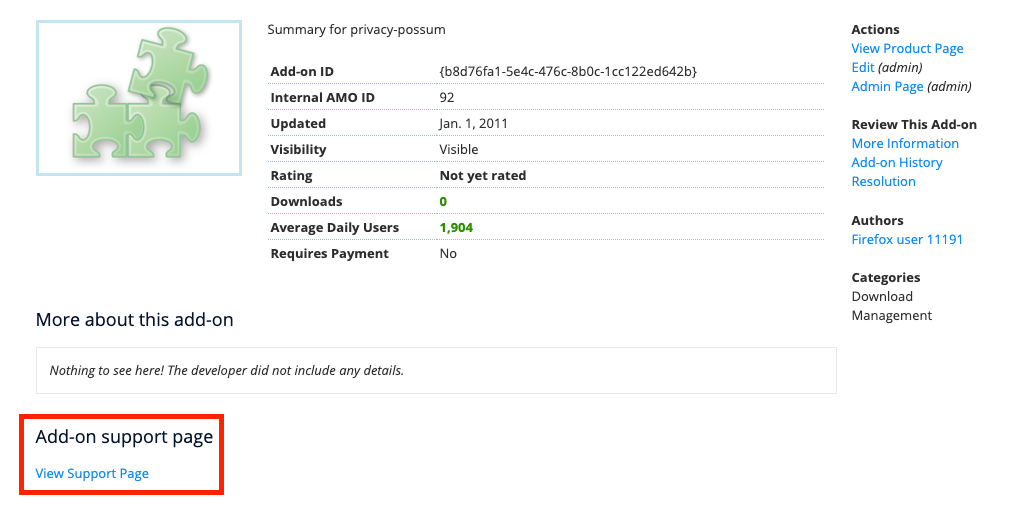Viewport: 1019px width, 508px height.
Task: Click the Not yet rated rating value
Action: pyautogui.click(x=483, y=175)
